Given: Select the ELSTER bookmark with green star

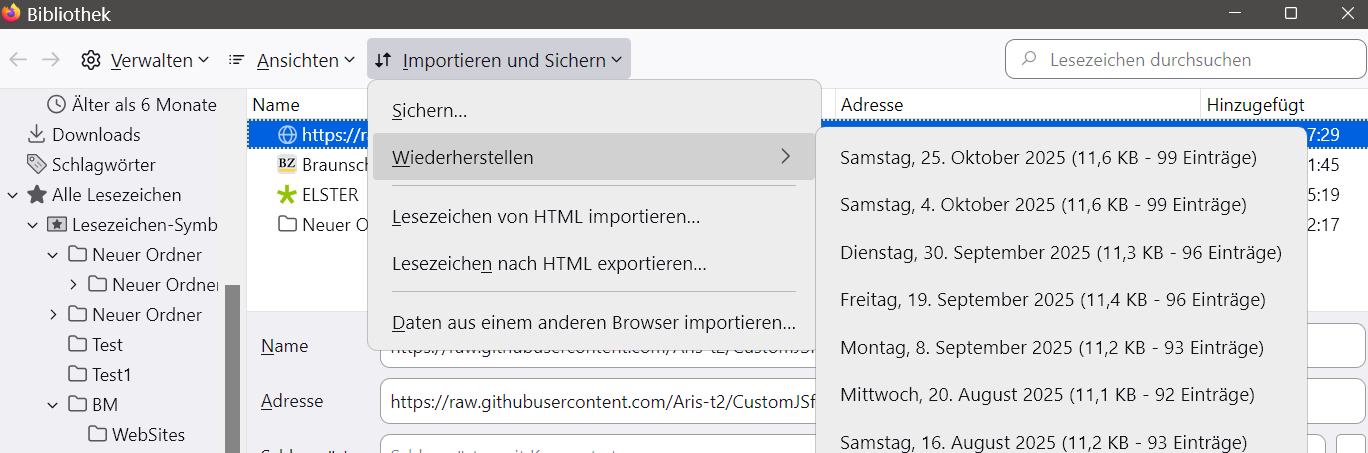Looking at the screenshot, I should [x=287, y=195].
